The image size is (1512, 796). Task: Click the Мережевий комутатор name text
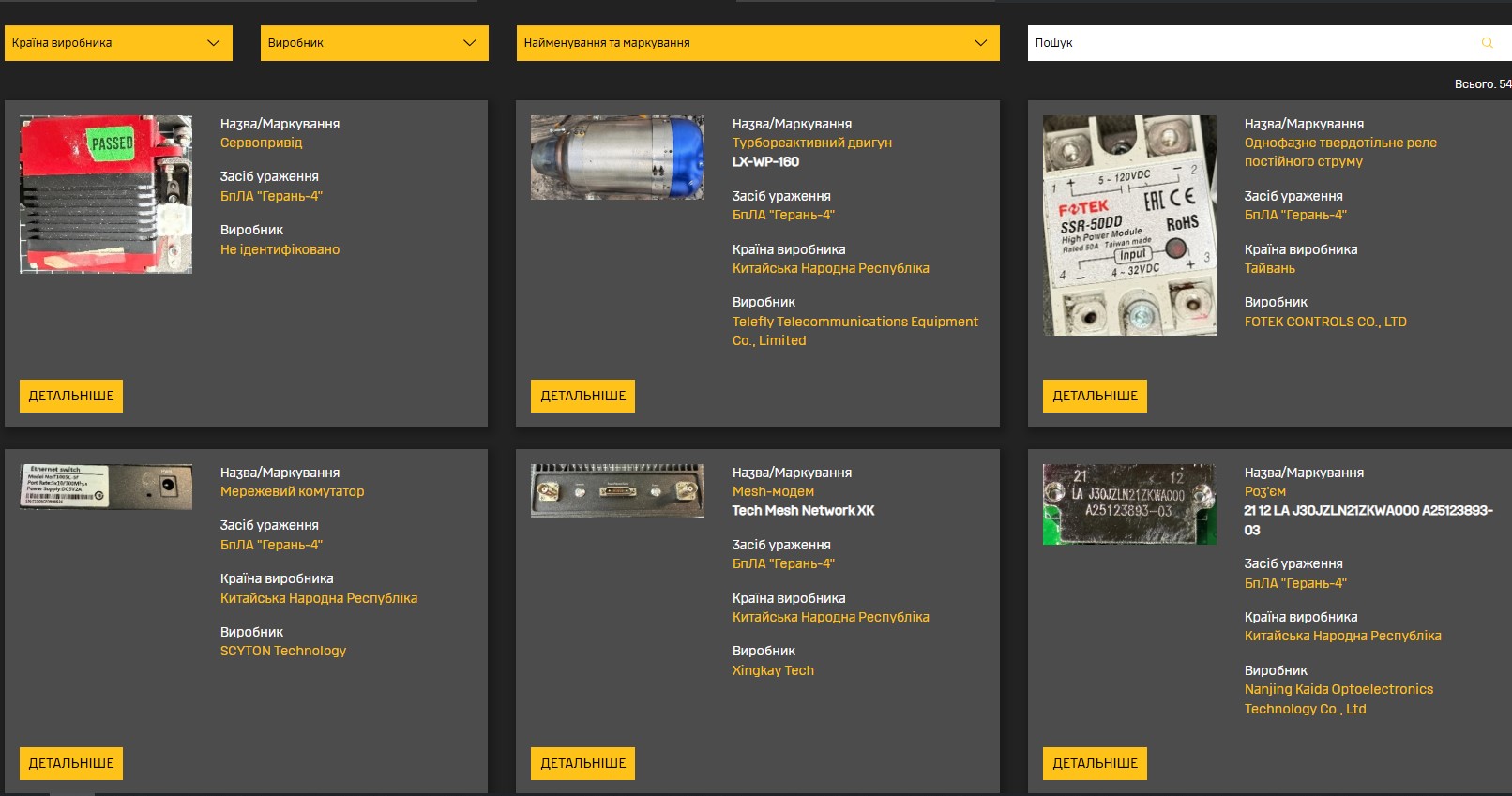point(293,491)
